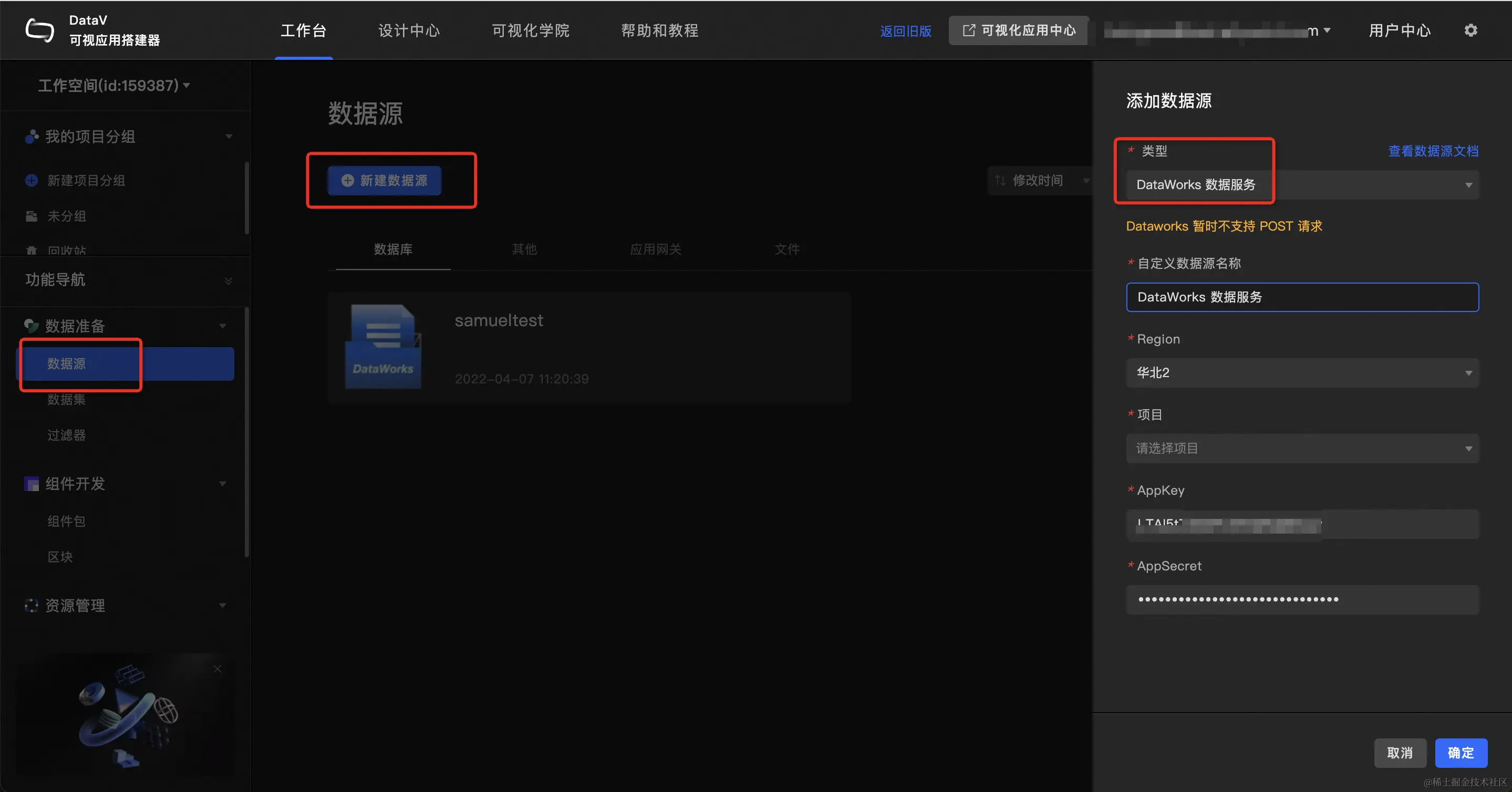Close the promo banner with X
The width and height of the screenshot is (1512, 792).
pos(218,669)
